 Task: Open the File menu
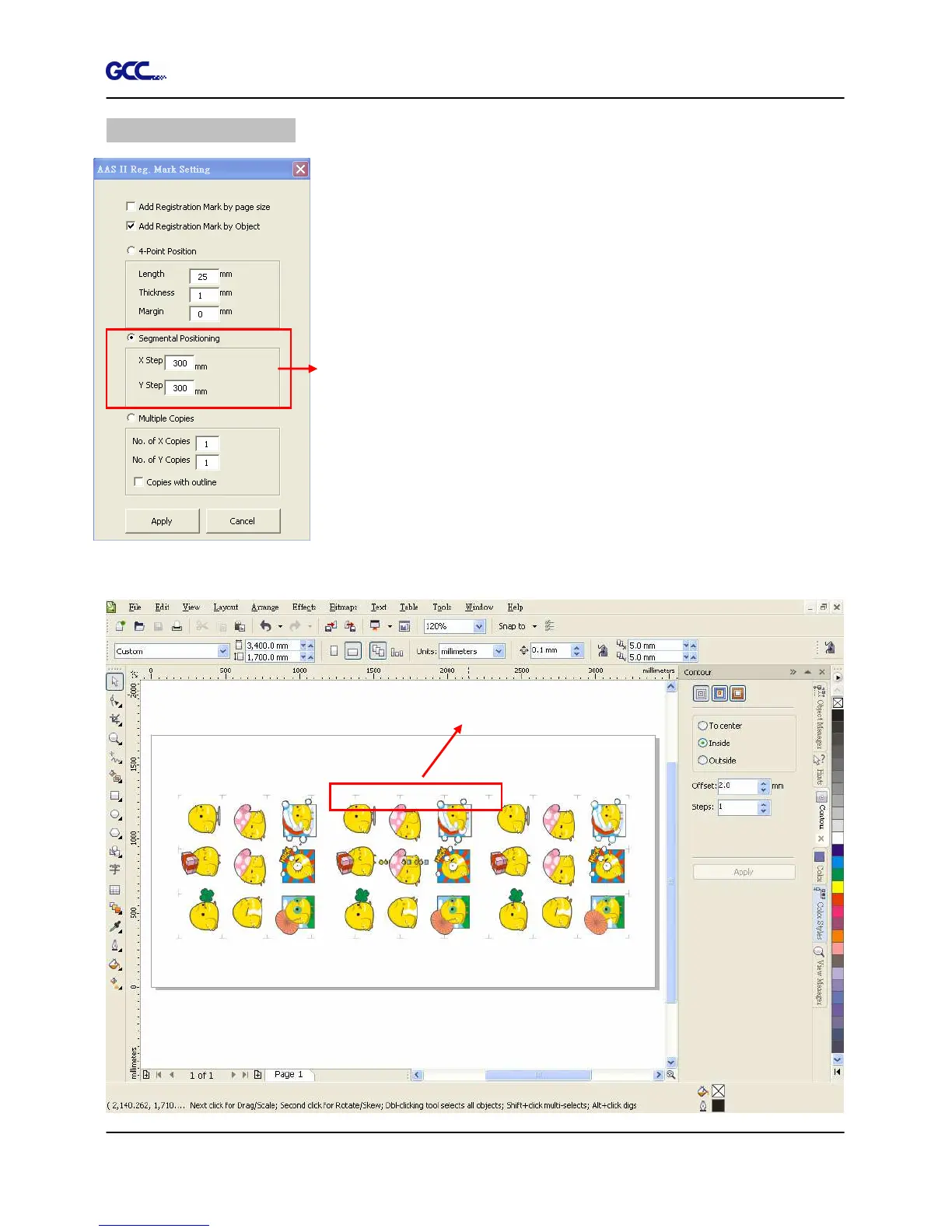tap(135, 607)
